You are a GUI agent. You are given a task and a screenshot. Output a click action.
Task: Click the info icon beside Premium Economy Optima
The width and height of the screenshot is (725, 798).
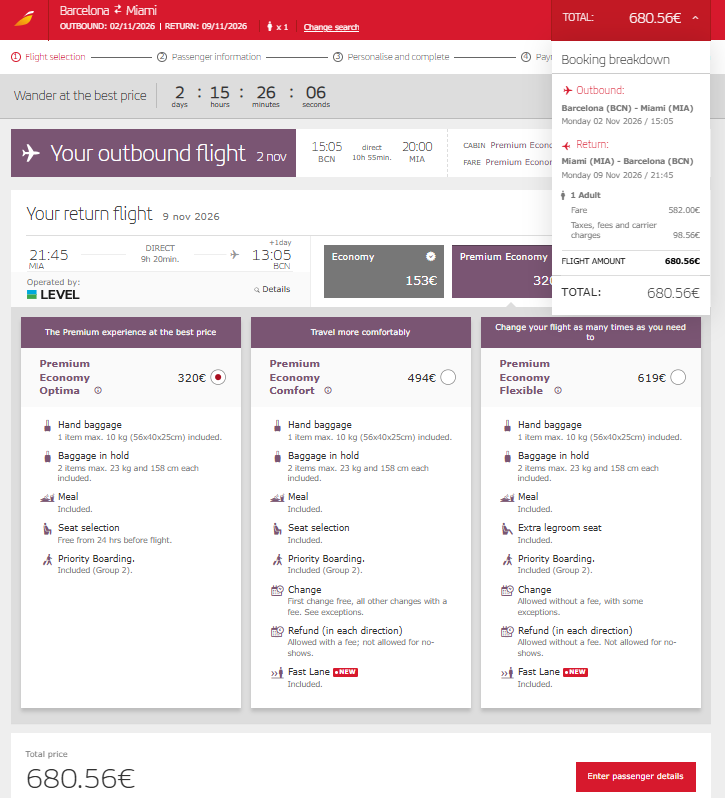click(x=98, y=390)
